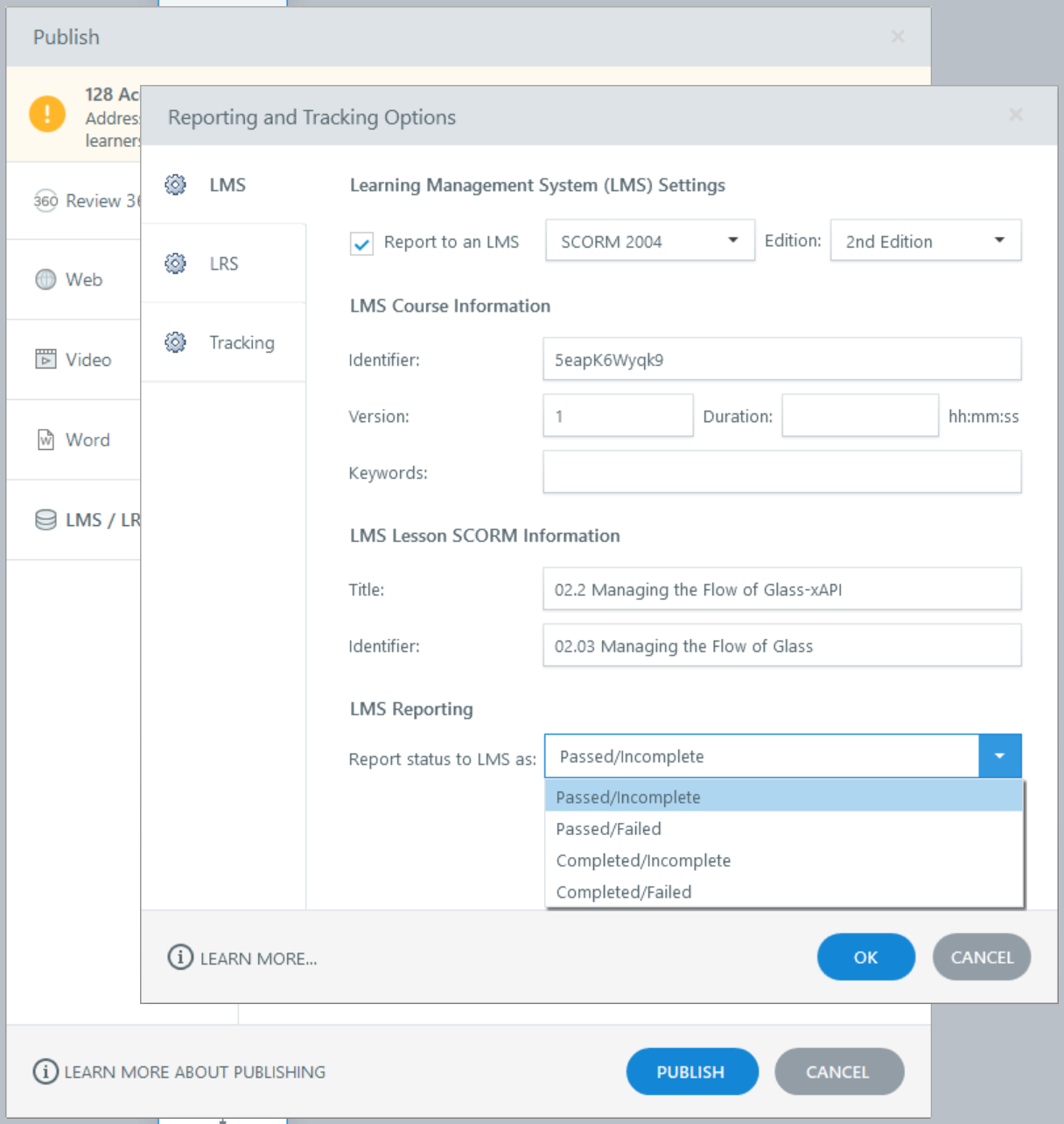Select the Word publish option
The width and height of the screenshot is (1064, 1124).
73,439
